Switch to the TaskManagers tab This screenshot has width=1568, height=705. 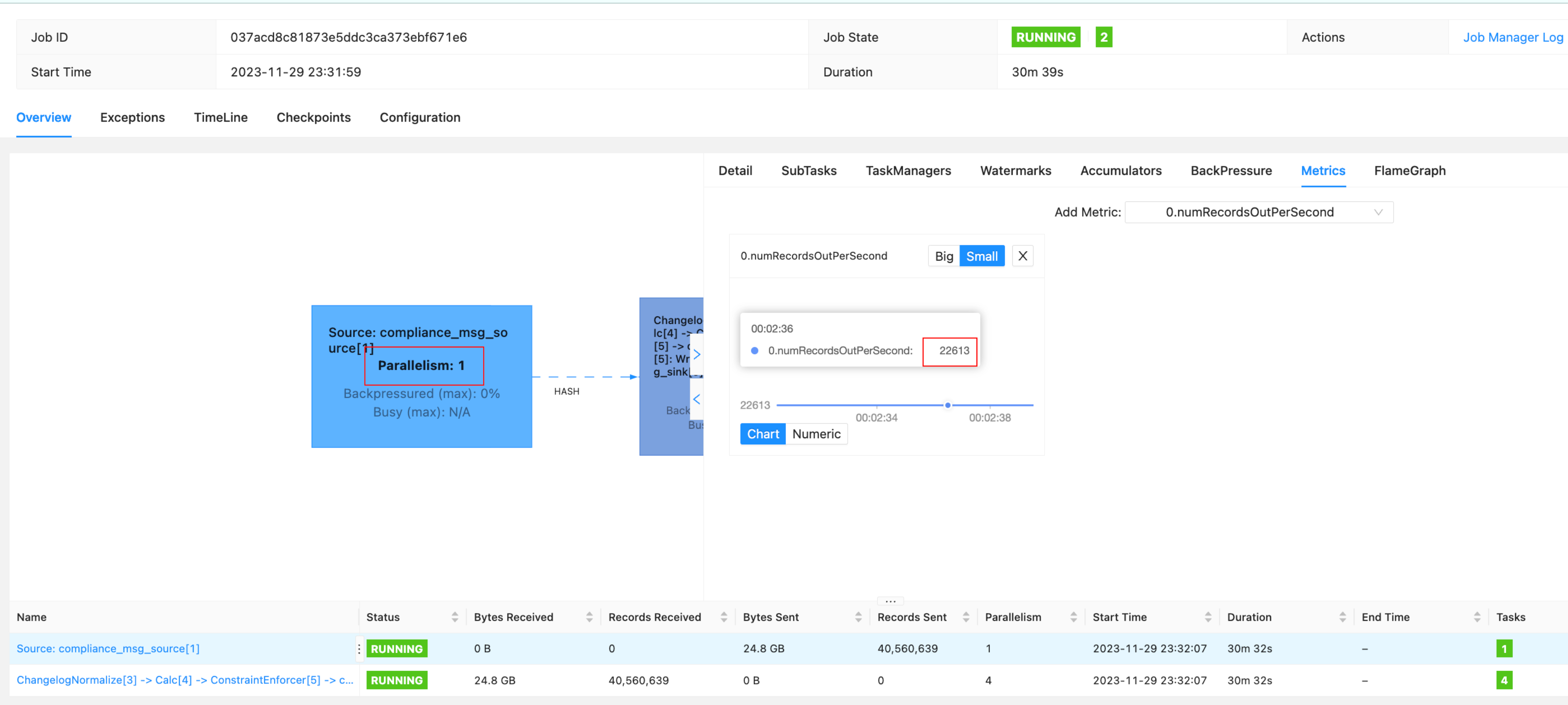click(908, 170)
